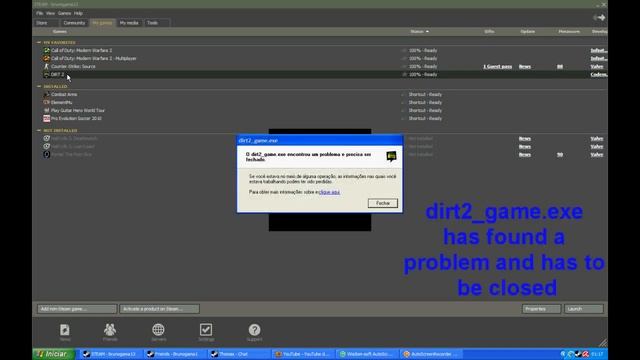Open Metascore 88 link for Counter-Strike: Source
Screen dimensions: 640x360
coord(560,67)
